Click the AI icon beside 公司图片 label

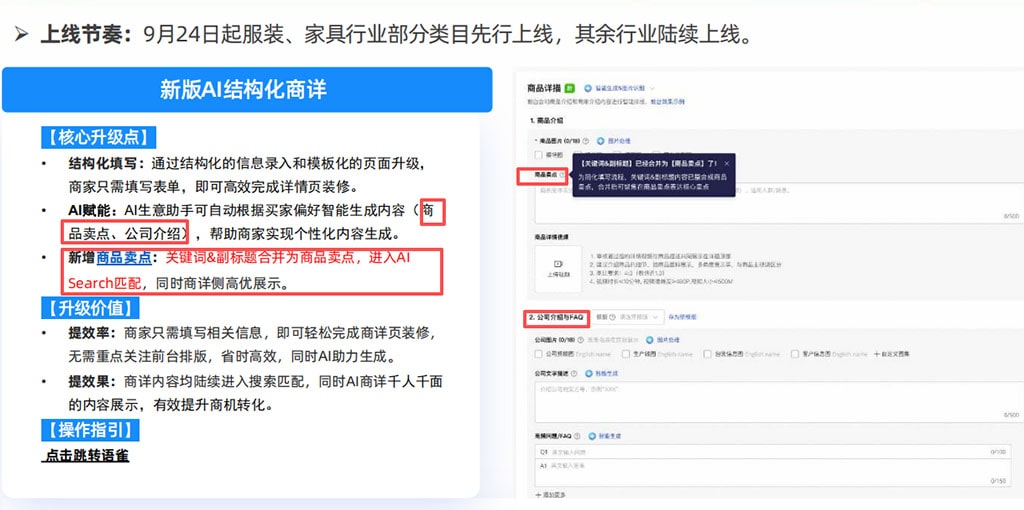649,340
